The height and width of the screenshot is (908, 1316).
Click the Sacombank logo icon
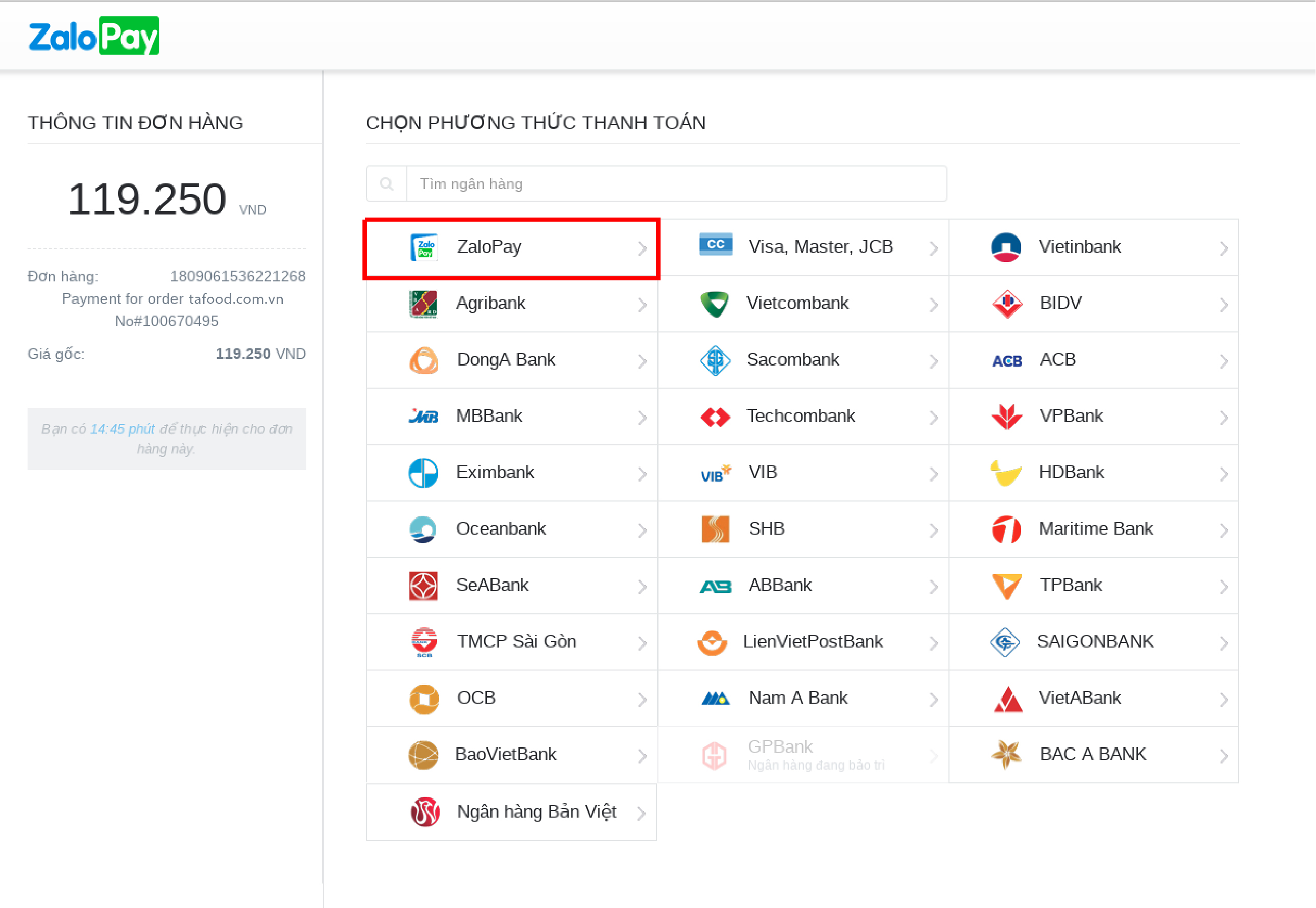tap(716, 360)
